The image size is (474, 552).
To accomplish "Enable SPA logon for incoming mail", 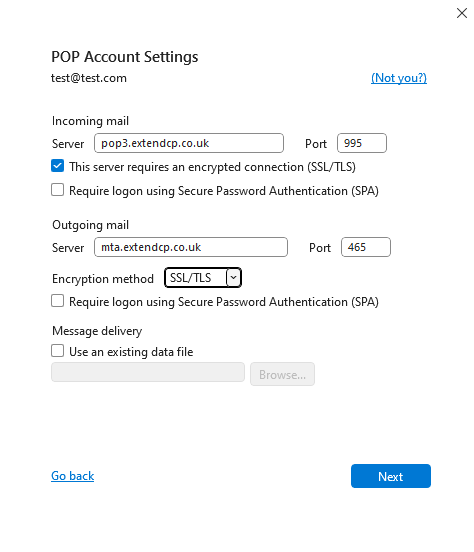I will point(57,190).
